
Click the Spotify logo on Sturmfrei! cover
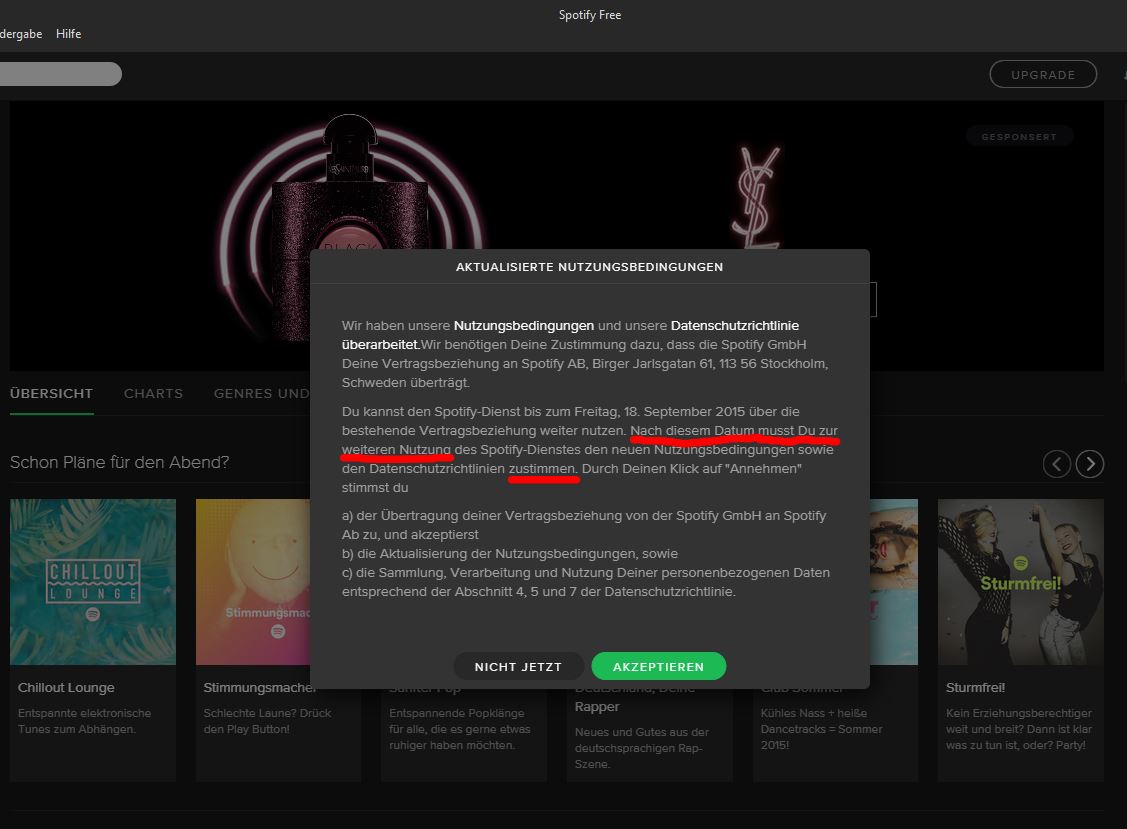click(1021, 563)
